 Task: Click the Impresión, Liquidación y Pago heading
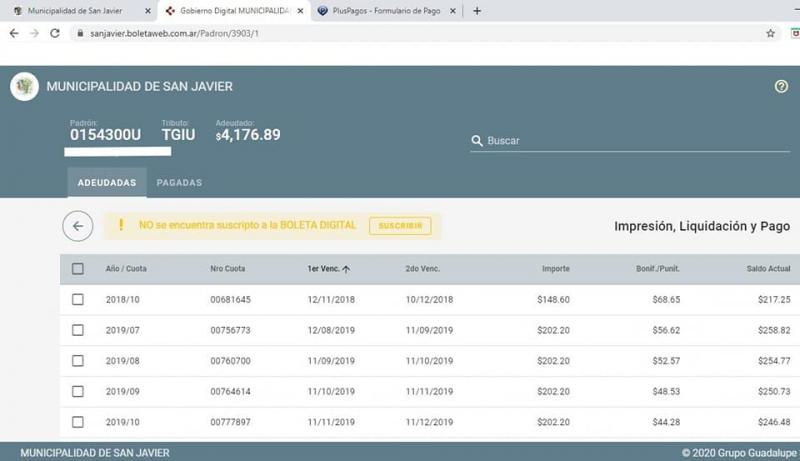pos(702,226)
